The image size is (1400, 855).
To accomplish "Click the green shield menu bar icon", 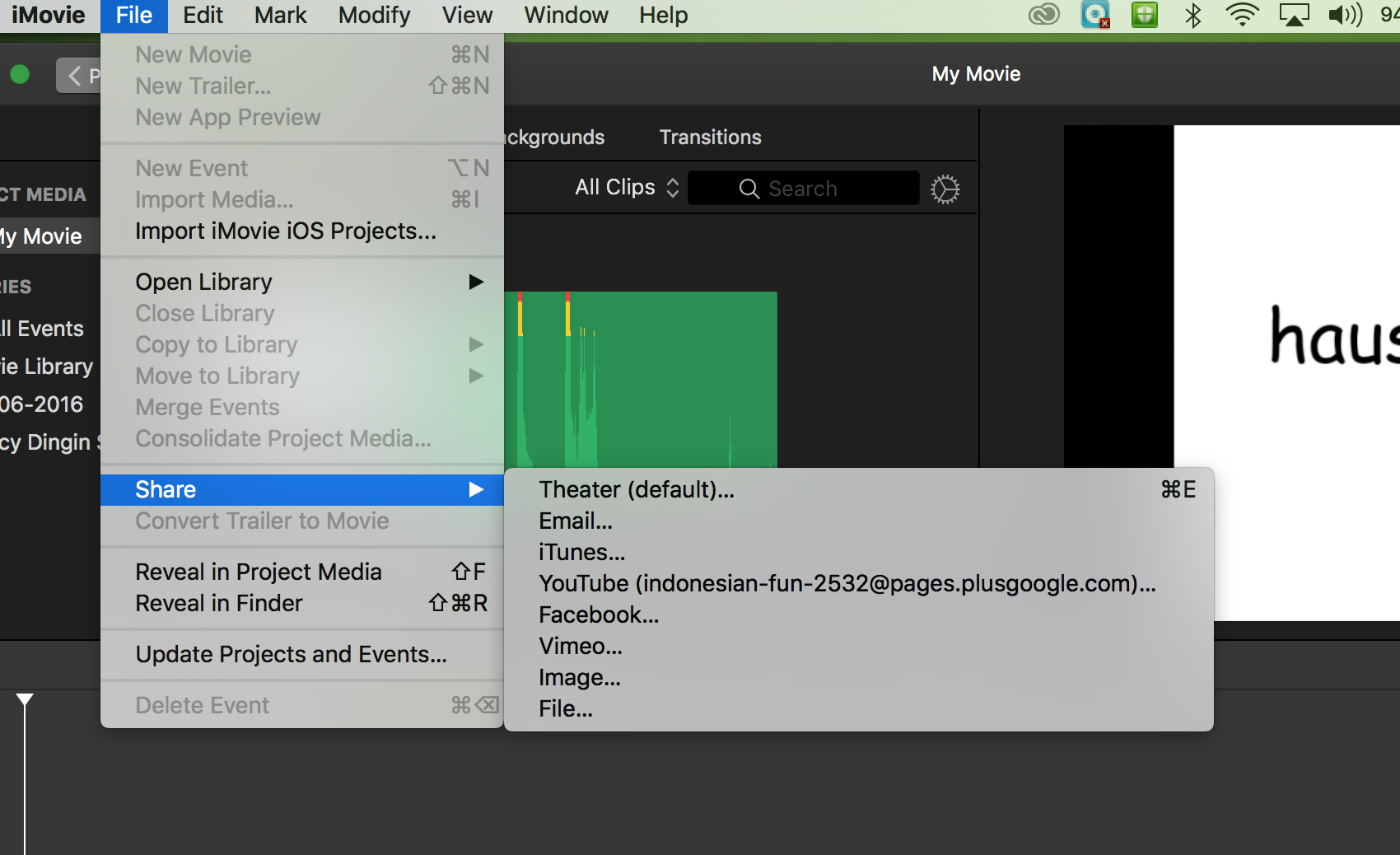I will point(1144,15).
